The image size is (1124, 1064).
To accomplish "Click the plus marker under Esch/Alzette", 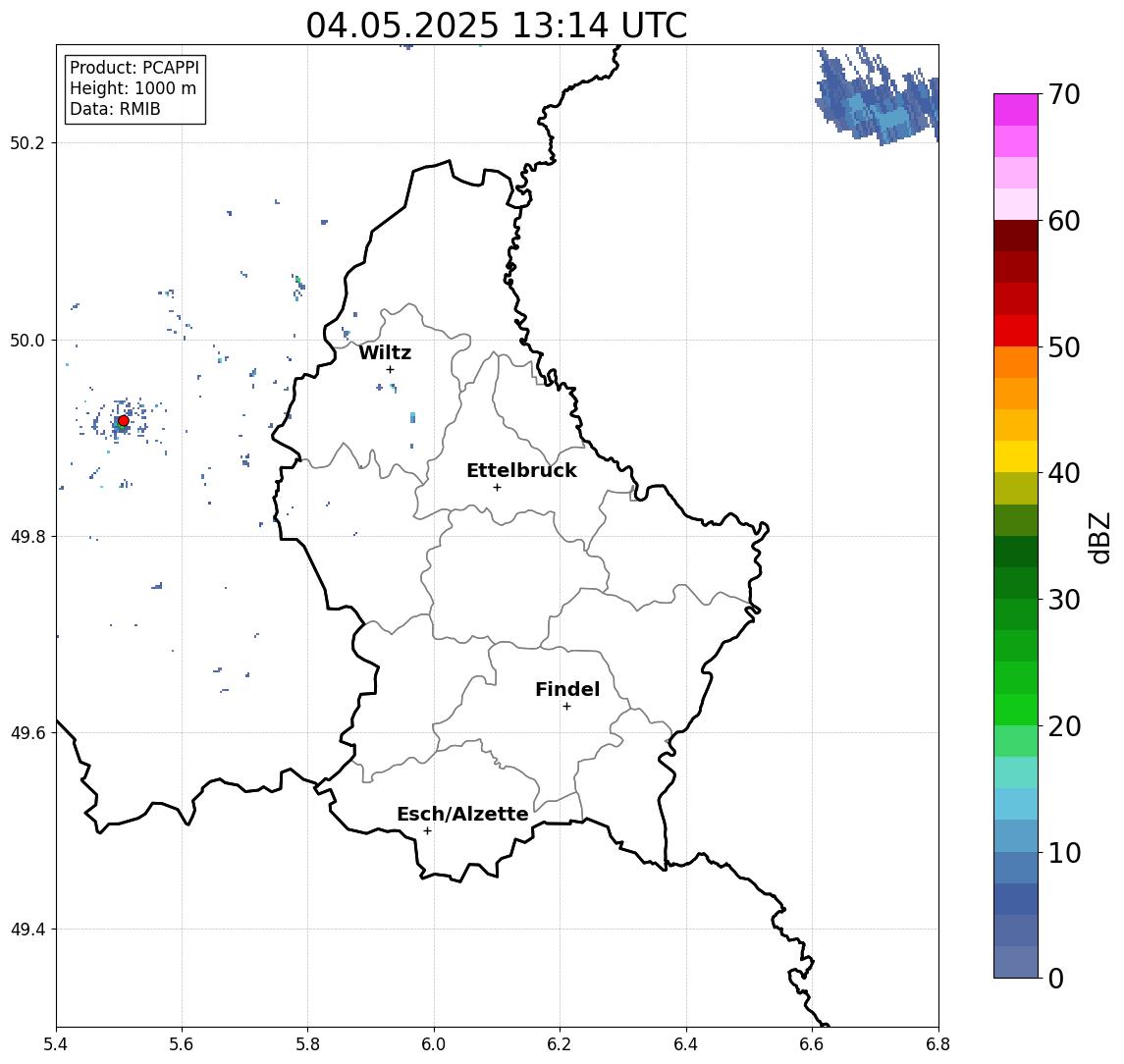I will click(427, 831).
